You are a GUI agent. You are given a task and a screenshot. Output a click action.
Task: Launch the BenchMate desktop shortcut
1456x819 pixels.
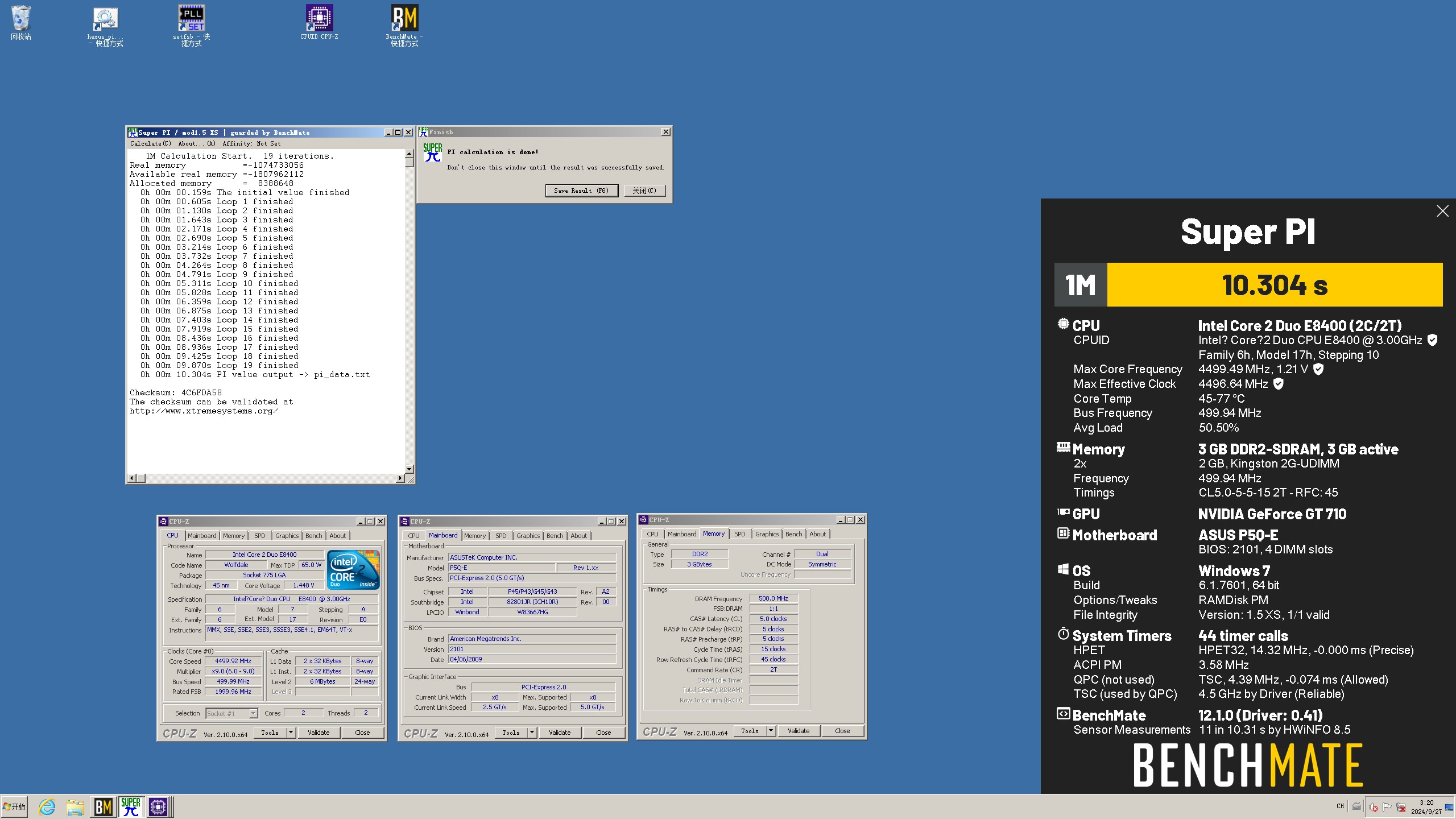pos(404,26)
